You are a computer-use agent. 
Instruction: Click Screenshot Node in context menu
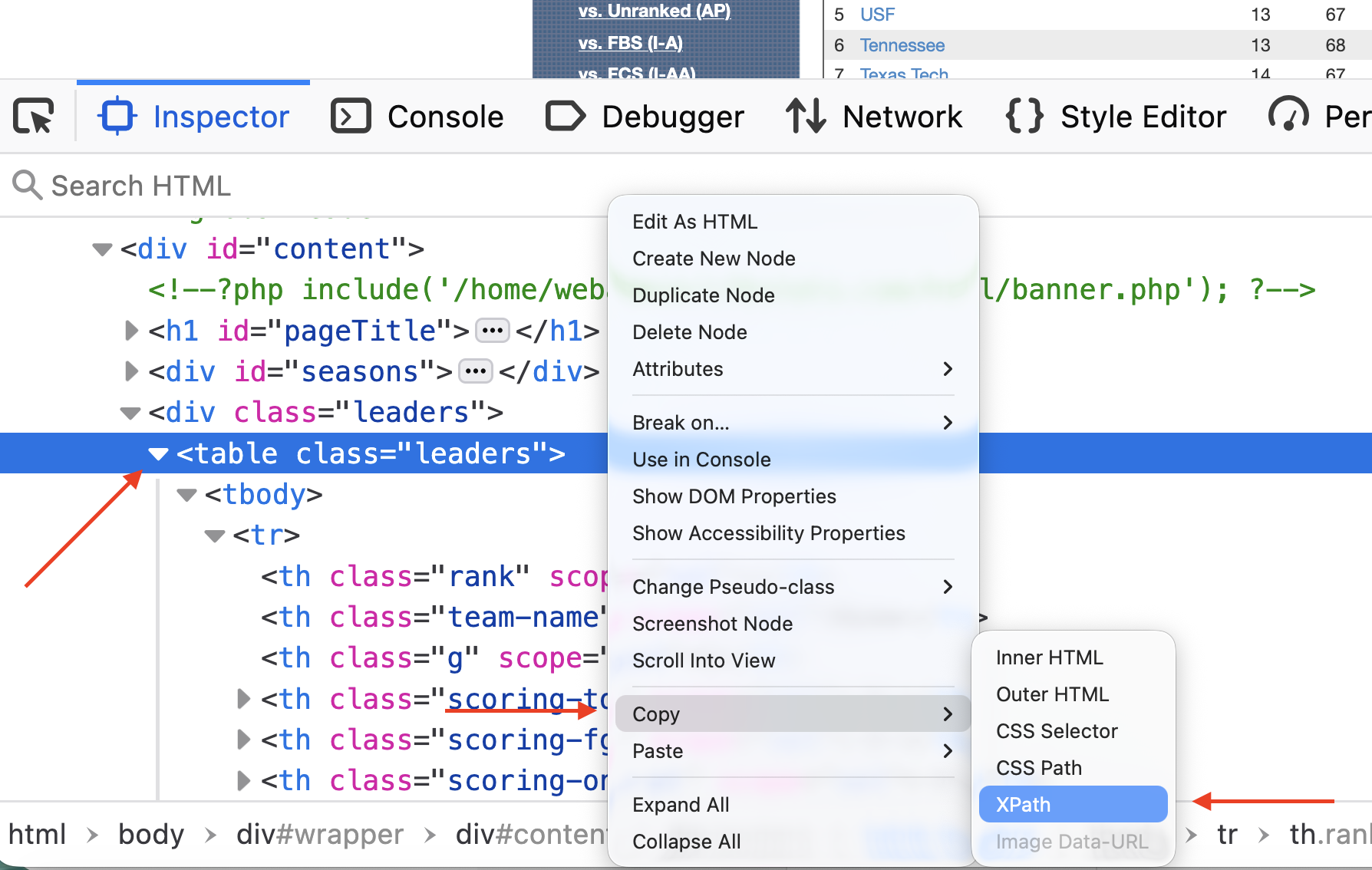click(712, 624)
